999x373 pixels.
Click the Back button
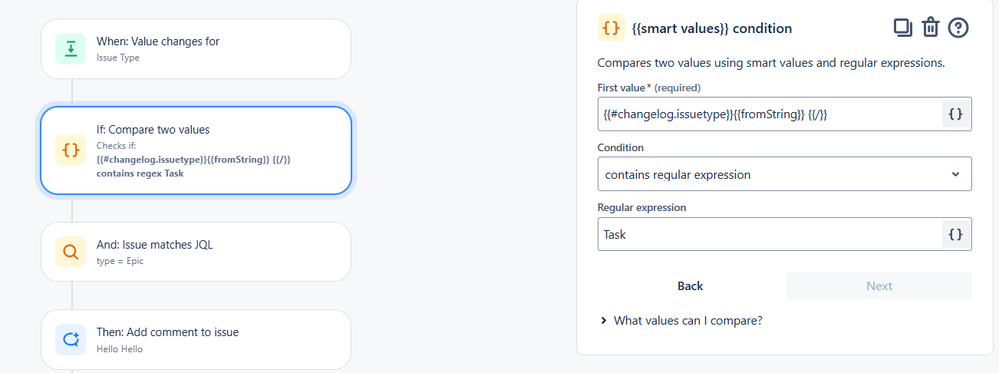pos(690,286)
